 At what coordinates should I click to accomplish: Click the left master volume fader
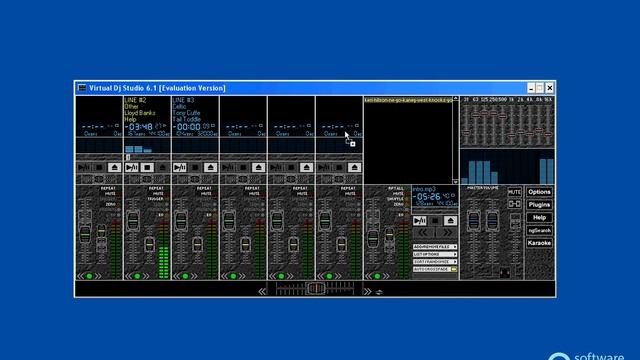(473, 221)
